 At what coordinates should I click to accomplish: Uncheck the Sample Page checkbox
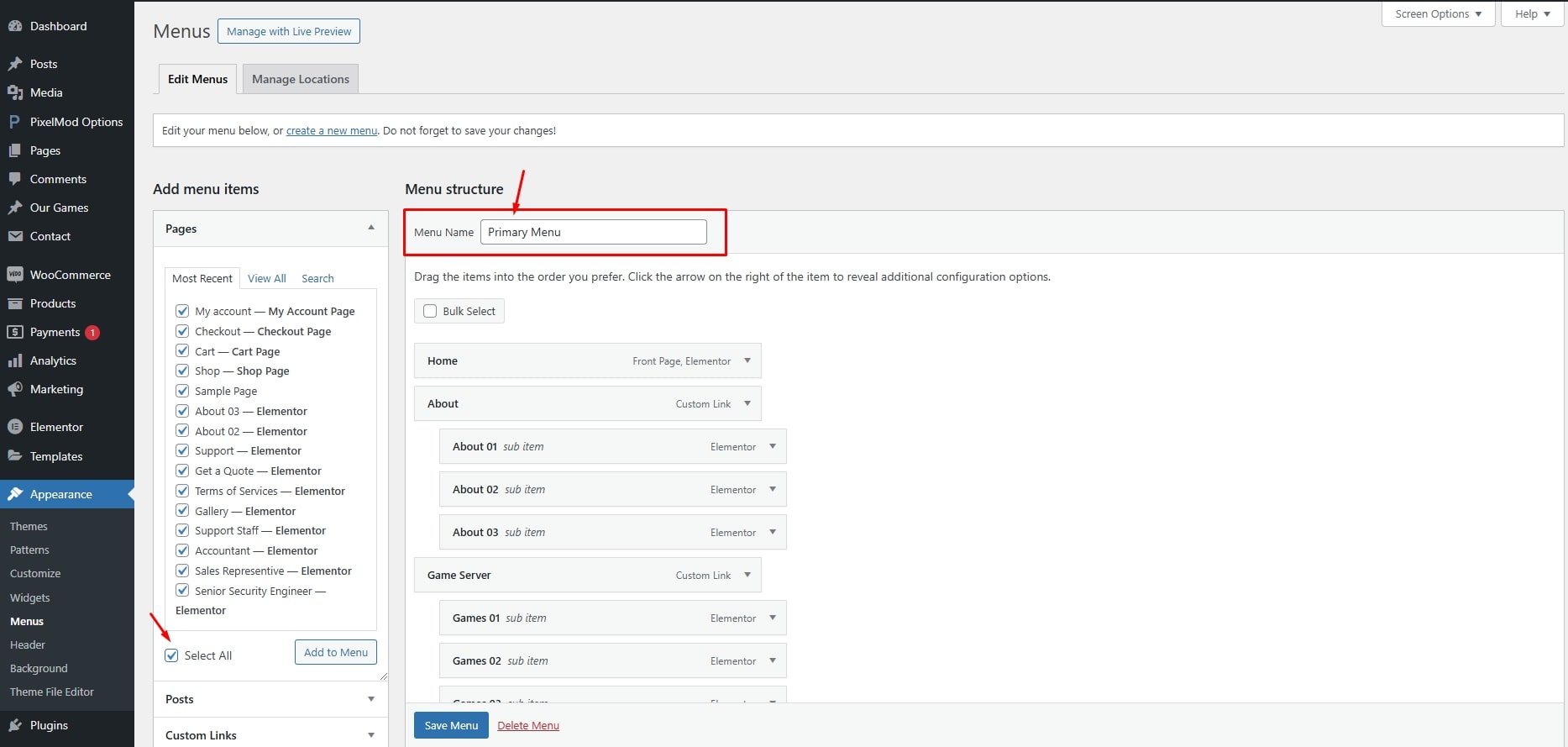182,391
